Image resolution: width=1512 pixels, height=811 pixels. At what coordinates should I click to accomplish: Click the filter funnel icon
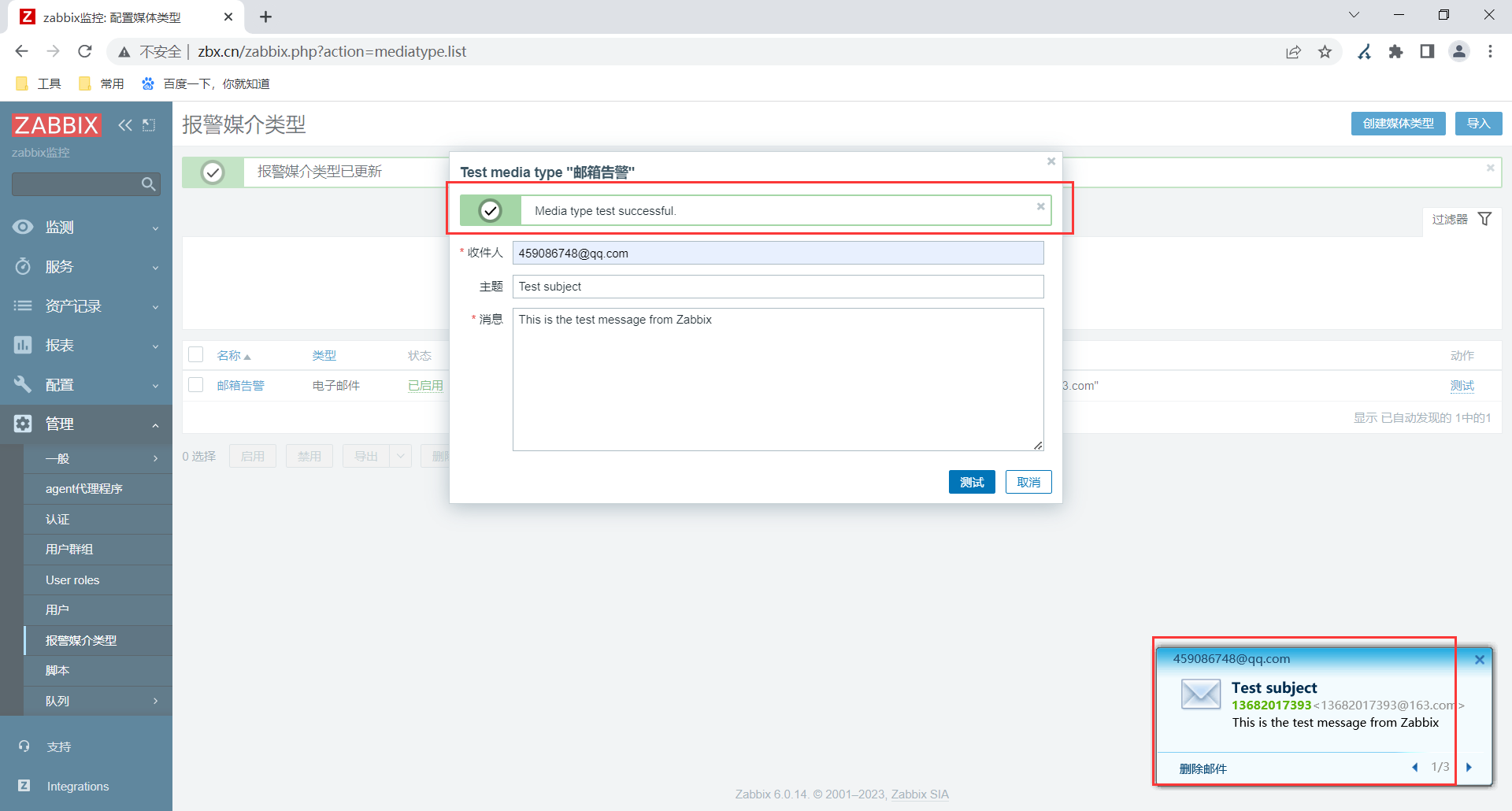[x=1484, y=219]
